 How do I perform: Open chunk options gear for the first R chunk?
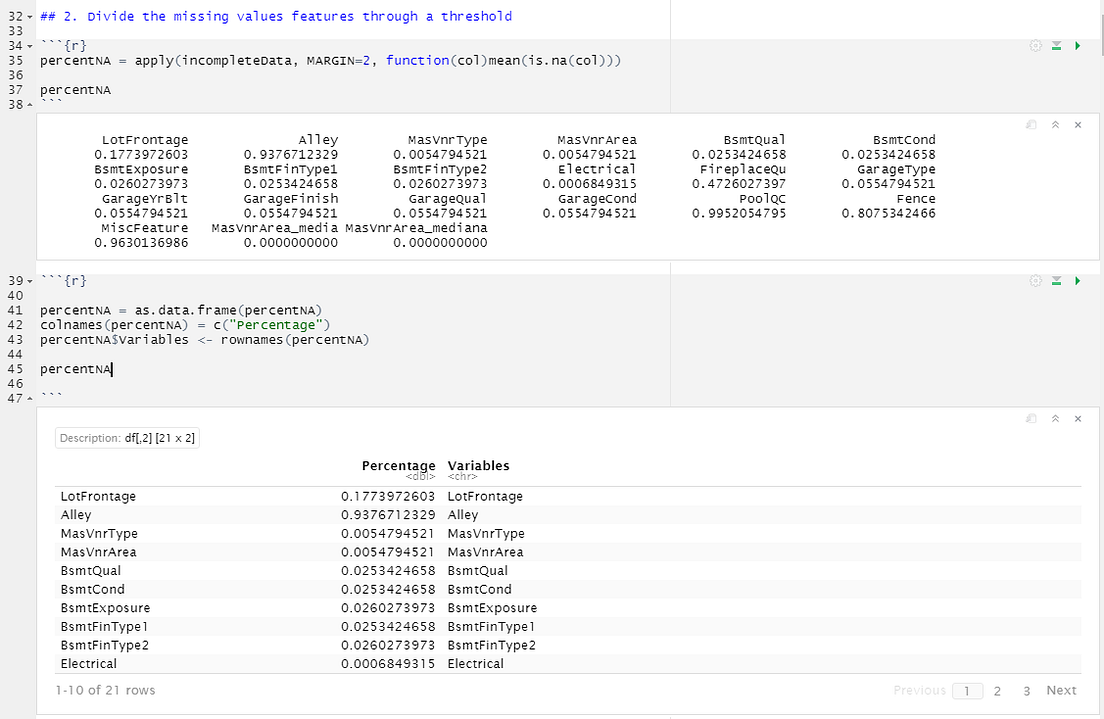(1036, 45)
